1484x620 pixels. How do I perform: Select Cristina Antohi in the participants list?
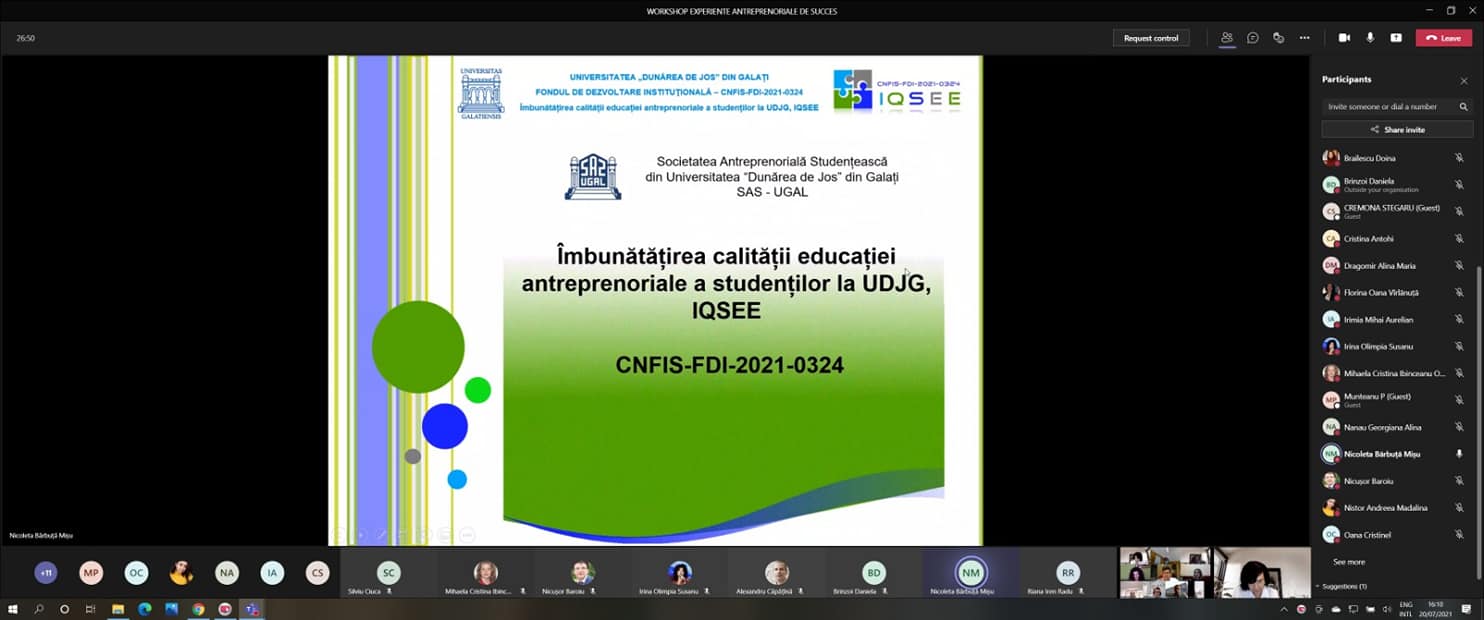[1396, 239]
